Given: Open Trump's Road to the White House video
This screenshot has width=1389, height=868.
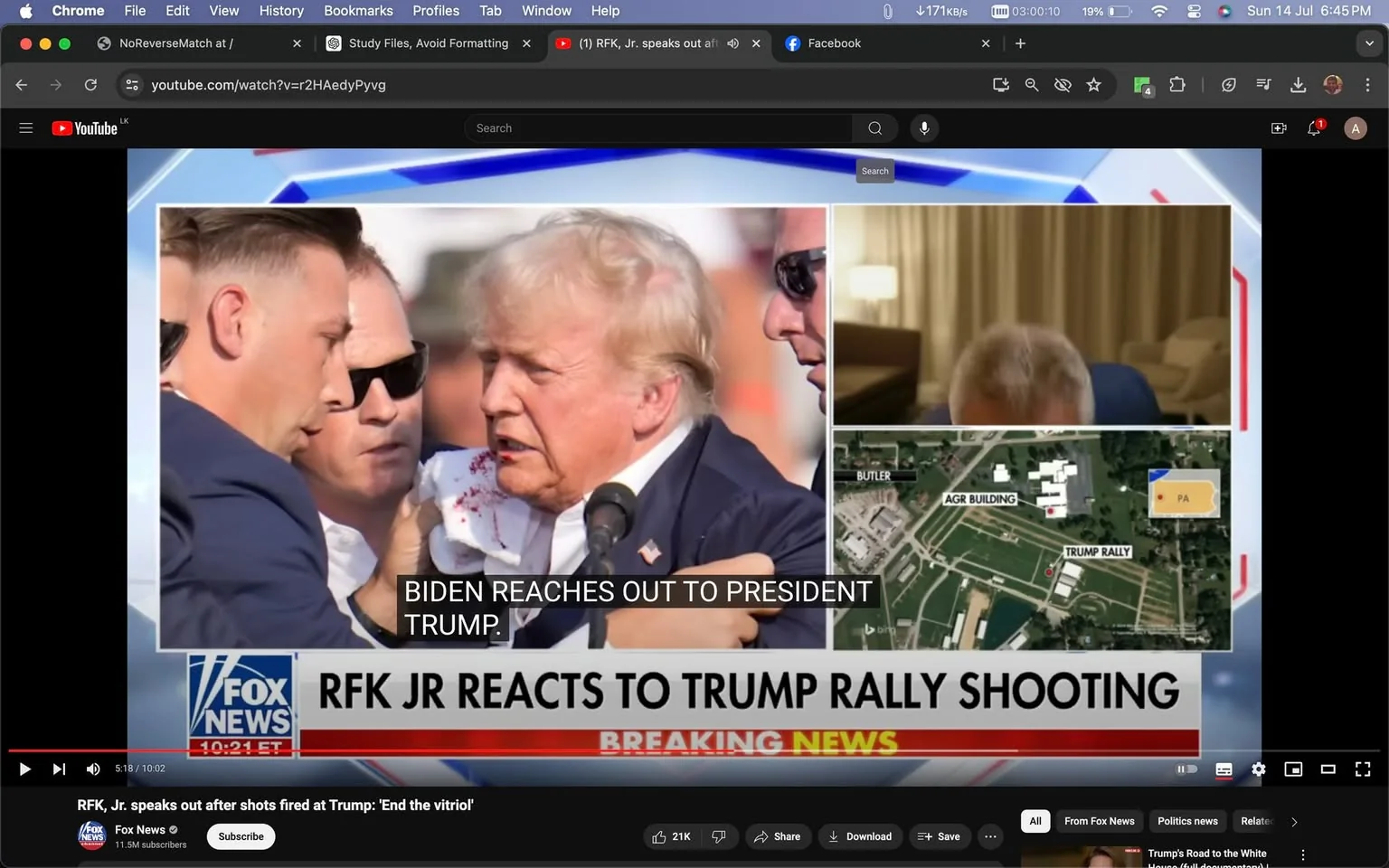Looking at the screenshot, I should pos(1207,858).
